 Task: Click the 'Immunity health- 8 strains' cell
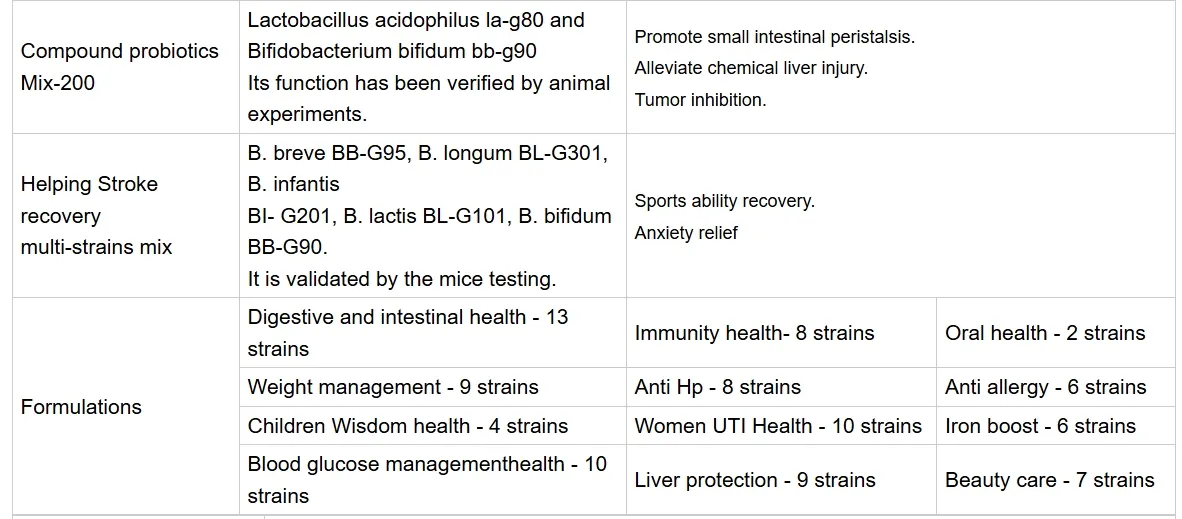[x=754, y=333]
